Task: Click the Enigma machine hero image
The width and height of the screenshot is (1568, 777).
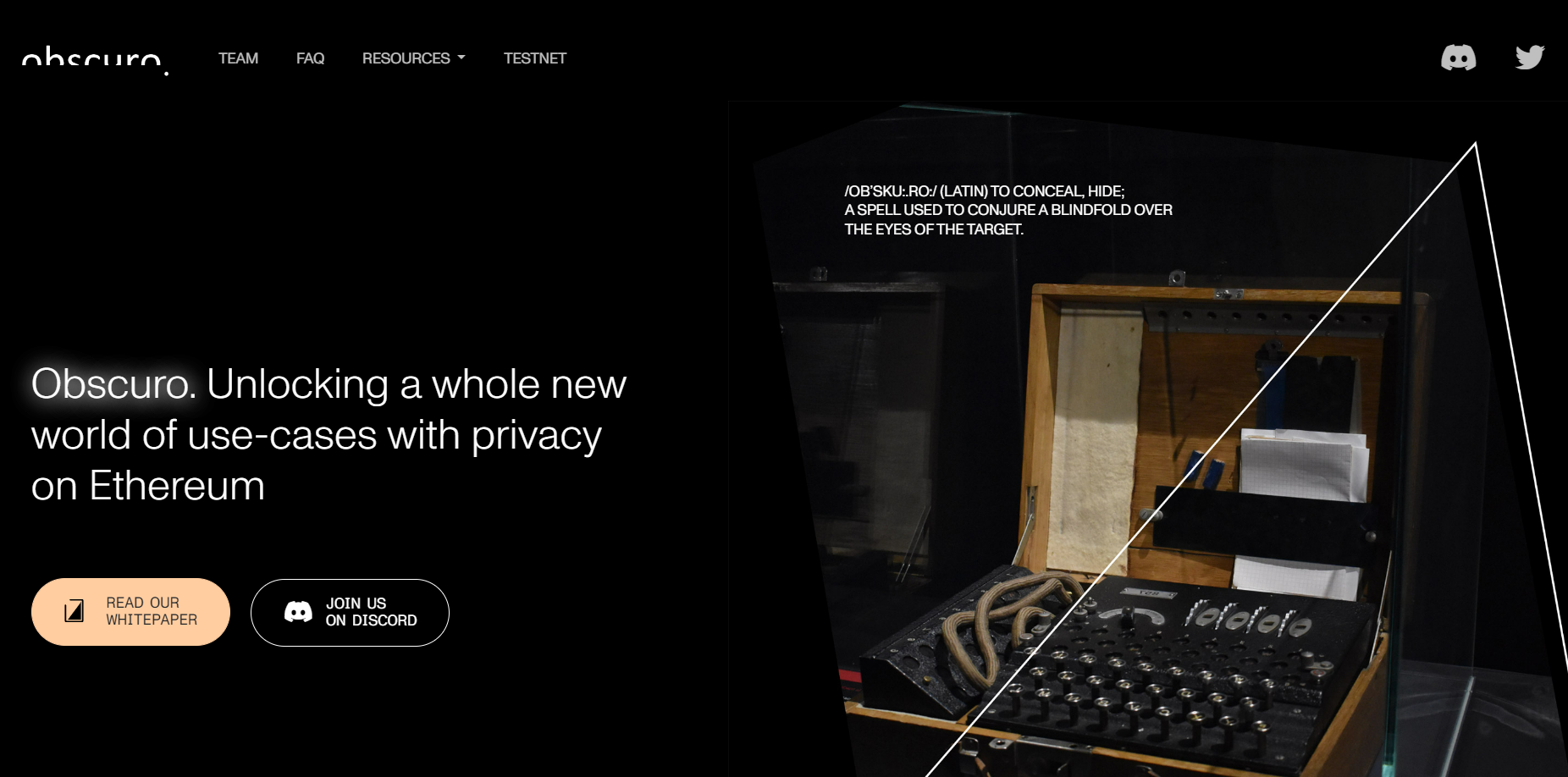Action: click(1148, 439)
